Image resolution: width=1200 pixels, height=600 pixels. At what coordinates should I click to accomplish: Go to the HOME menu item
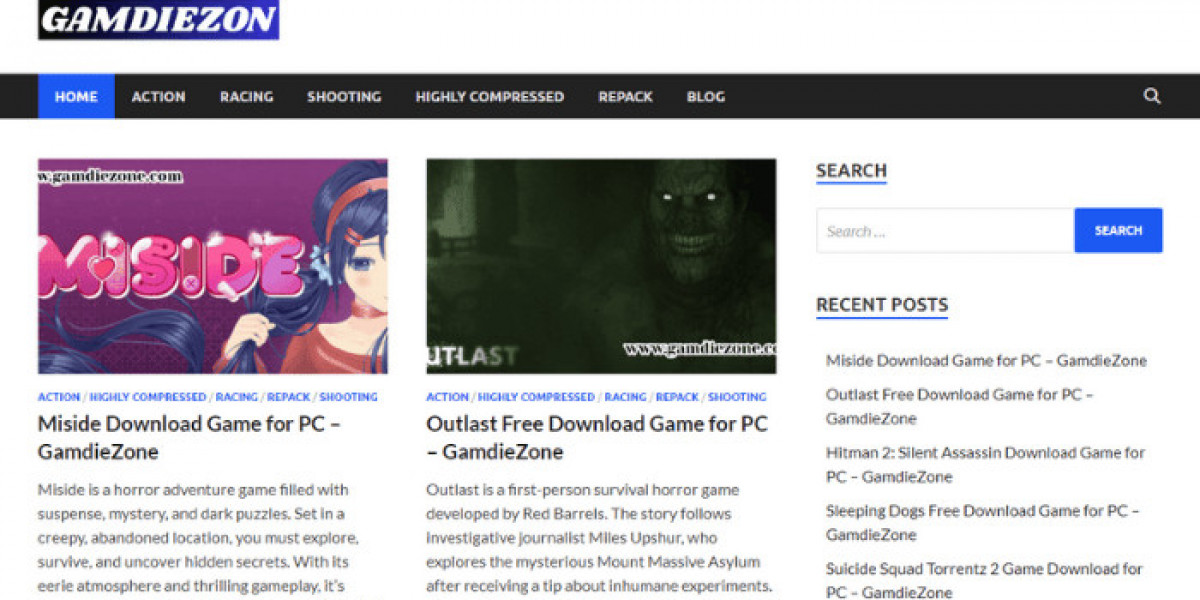tap(76, 97)
